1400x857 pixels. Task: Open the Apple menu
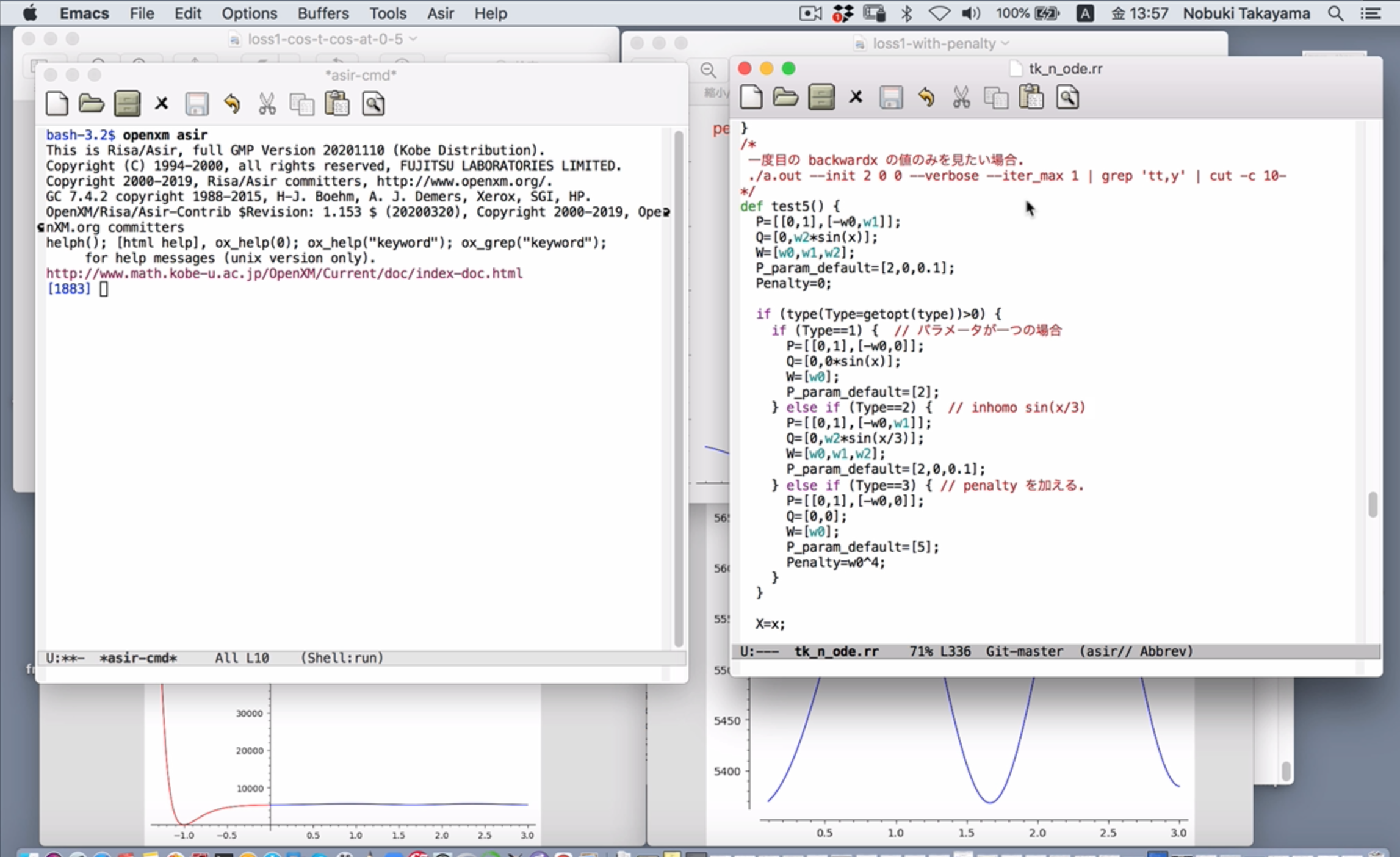coord(29,13)
